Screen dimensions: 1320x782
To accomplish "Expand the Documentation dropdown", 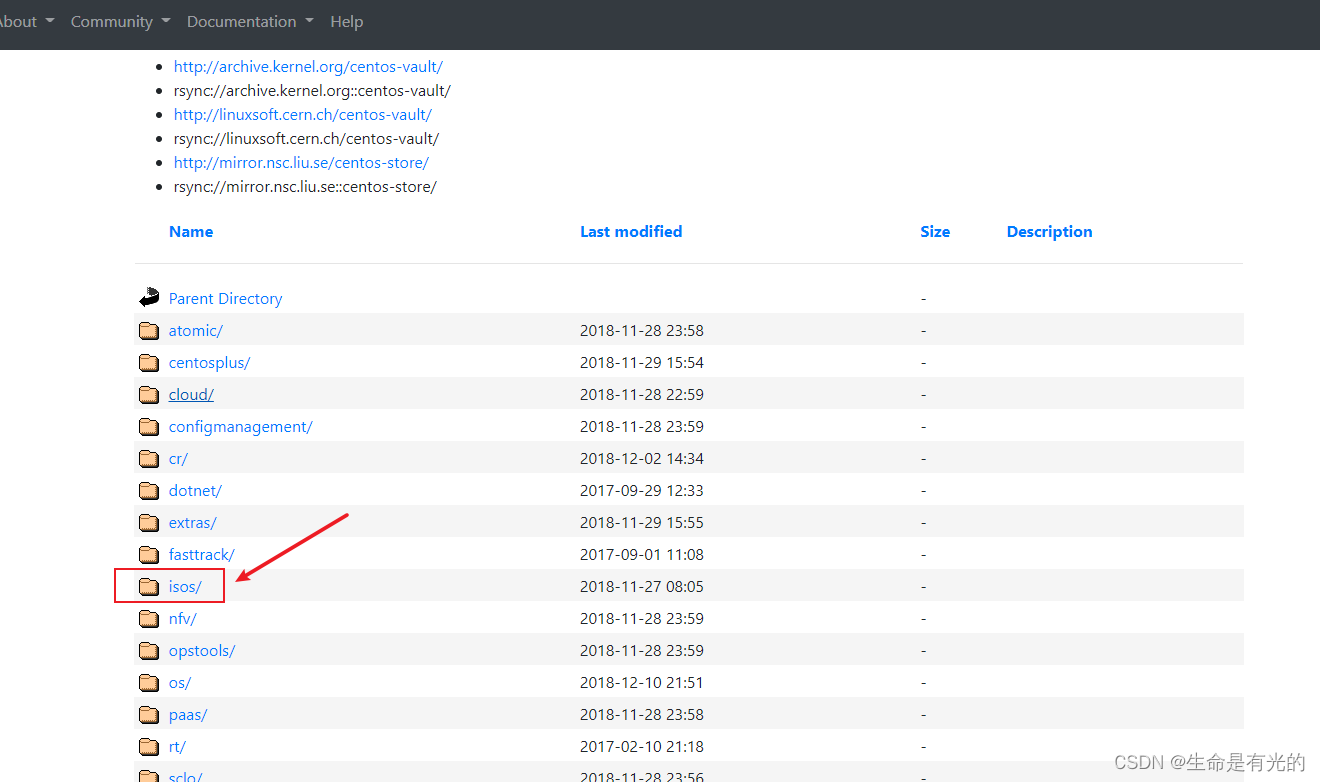I will click(250, 21).
